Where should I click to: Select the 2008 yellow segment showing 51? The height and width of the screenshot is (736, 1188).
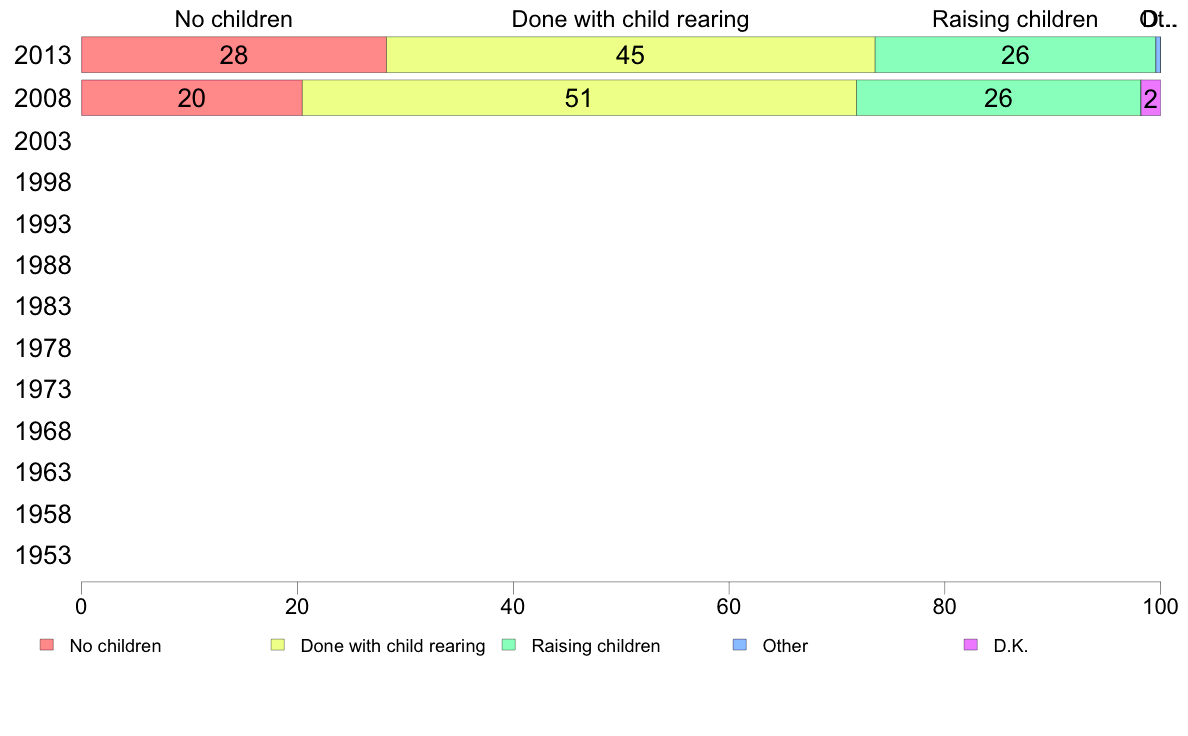[x=580, y=98]
